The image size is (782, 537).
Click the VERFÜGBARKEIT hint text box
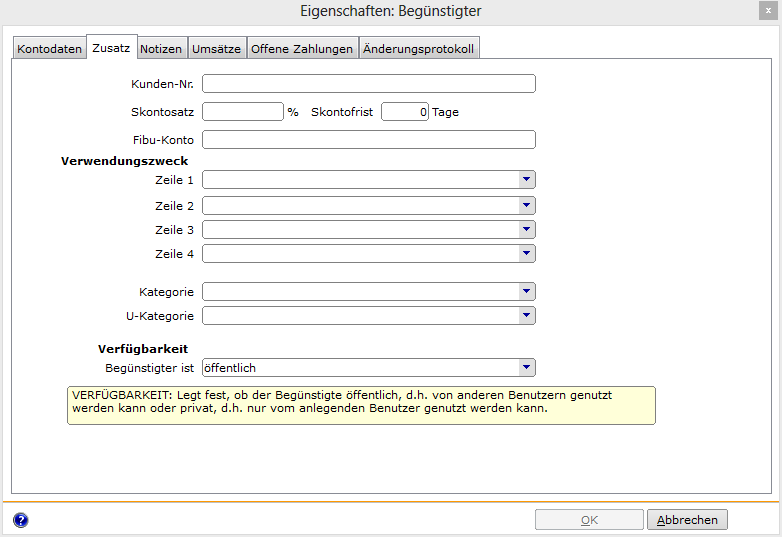tap(361, 405)
